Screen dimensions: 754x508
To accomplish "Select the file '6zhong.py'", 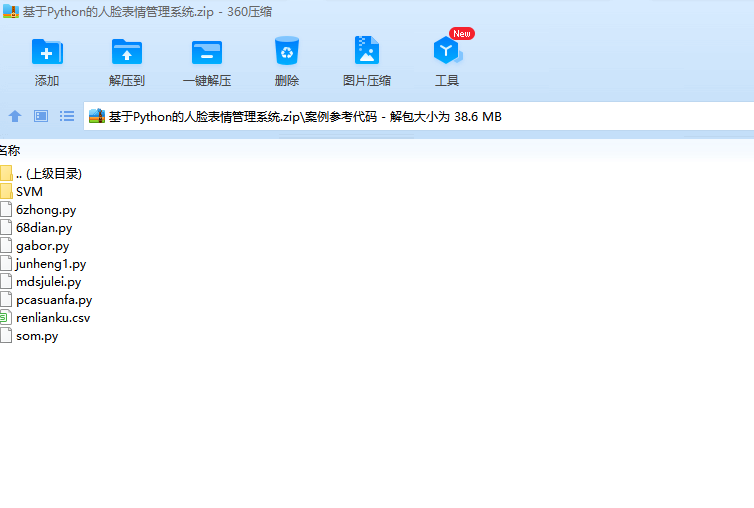I will (46, 210).
